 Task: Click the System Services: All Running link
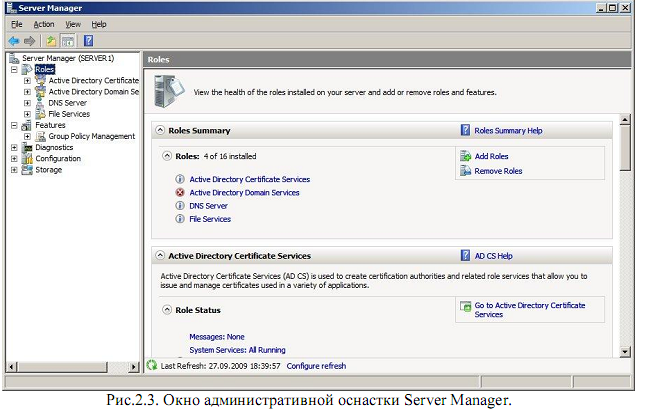tap(237, 350)
